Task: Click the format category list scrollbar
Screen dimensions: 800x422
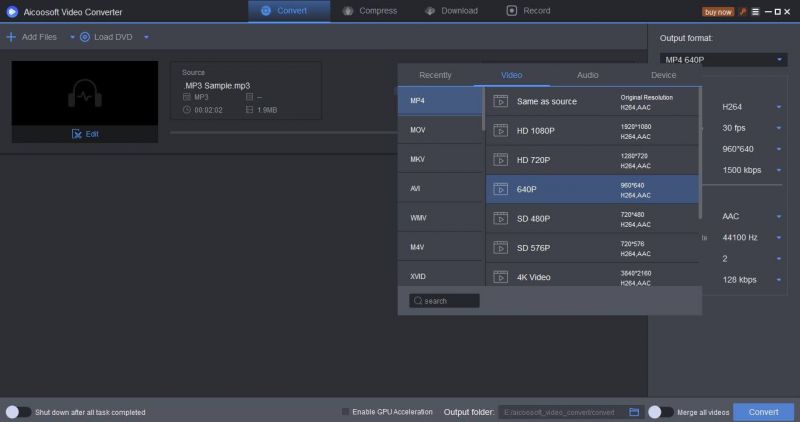Action: click(x=483, y=108)
